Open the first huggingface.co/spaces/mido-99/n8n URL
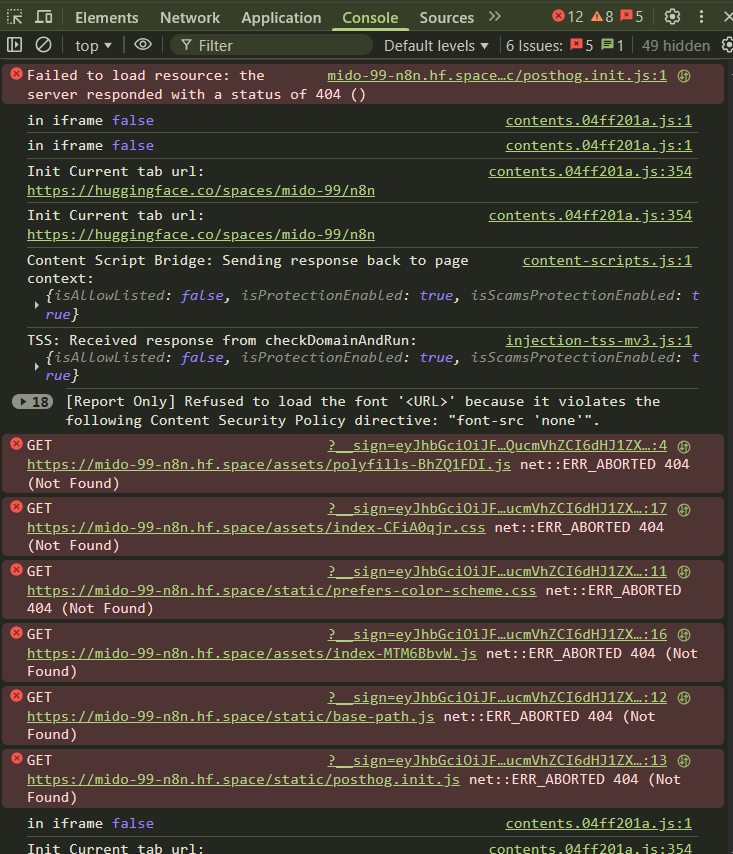 [x=201, y=191]
